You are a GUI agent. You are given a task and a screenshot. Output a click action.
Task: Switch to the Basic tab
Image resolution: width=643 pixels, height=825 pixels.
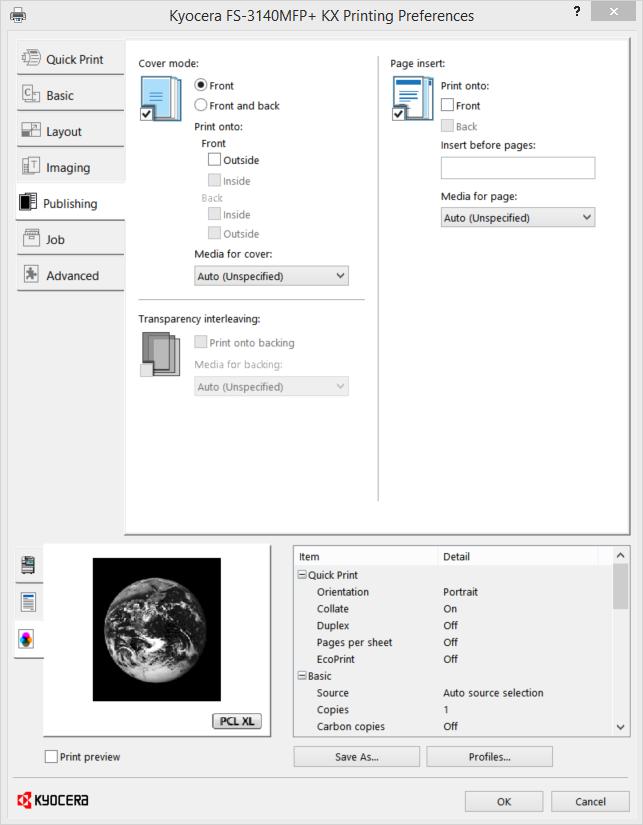point(71,94)
